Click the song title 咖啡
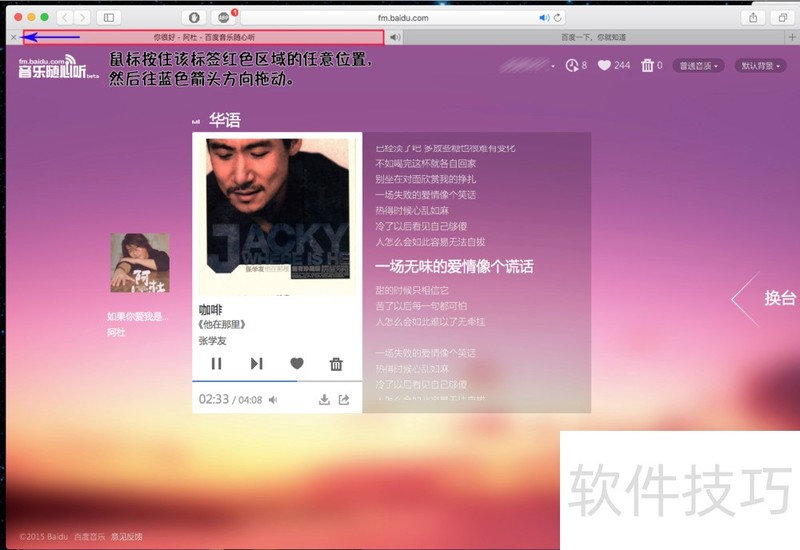800x550 pixels. tap(210, 310)
